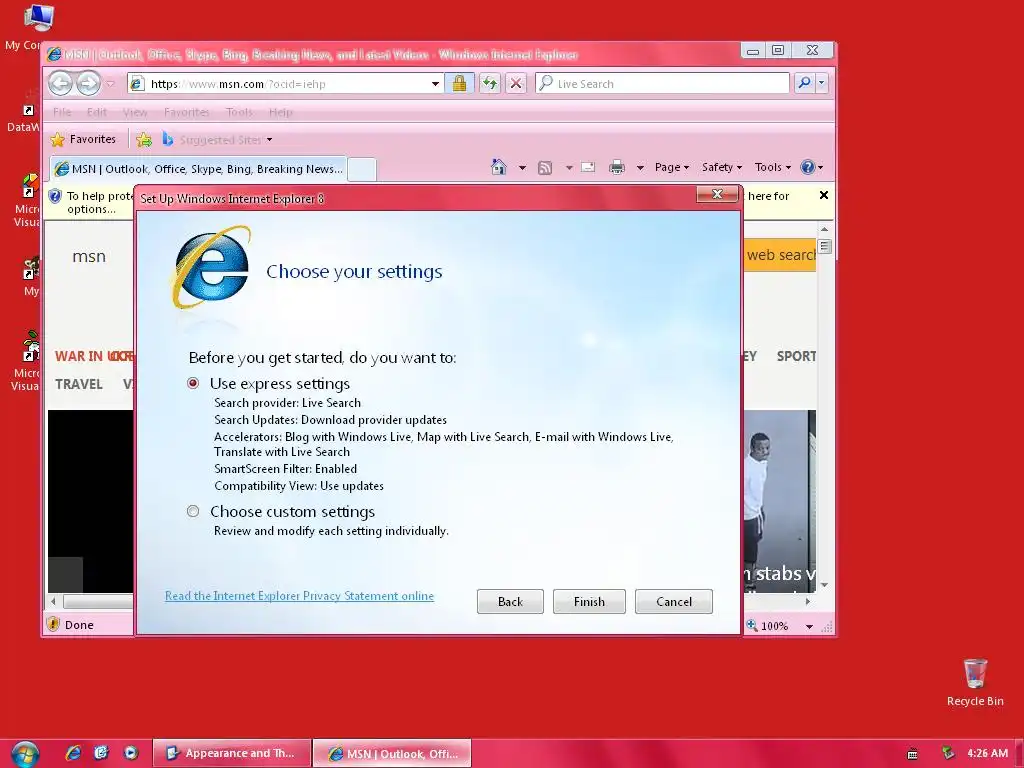Click the Help question mark icon
1024x768 pixels.
(808, 167)
